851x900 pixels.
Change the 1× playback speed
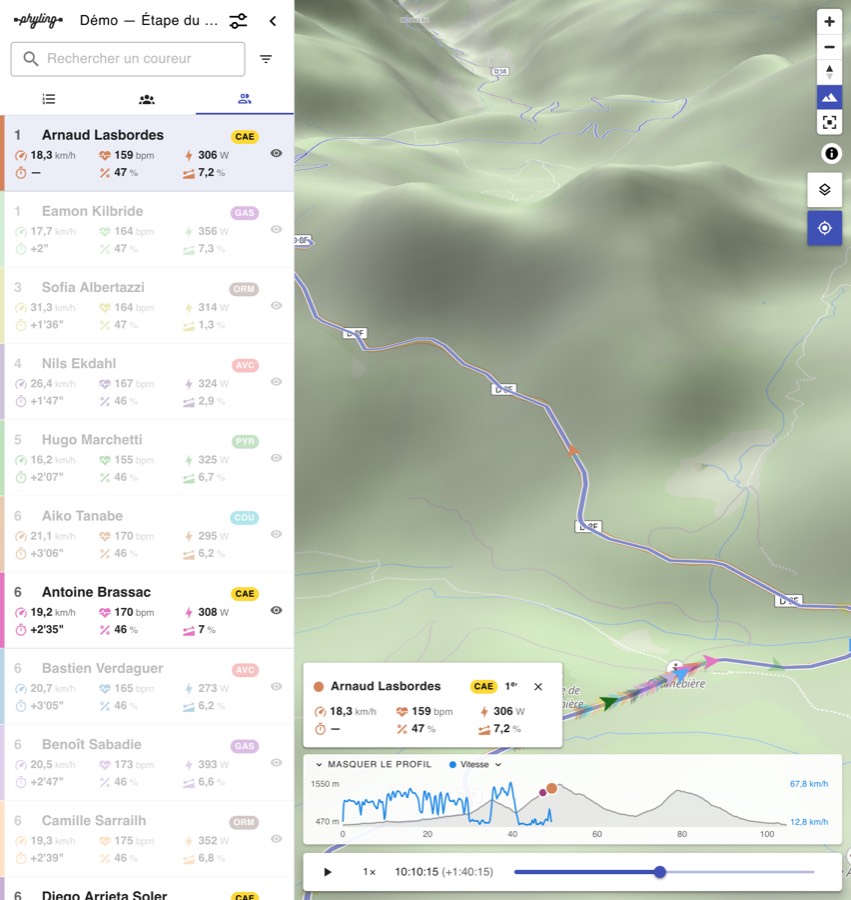[x=369, y=872]
